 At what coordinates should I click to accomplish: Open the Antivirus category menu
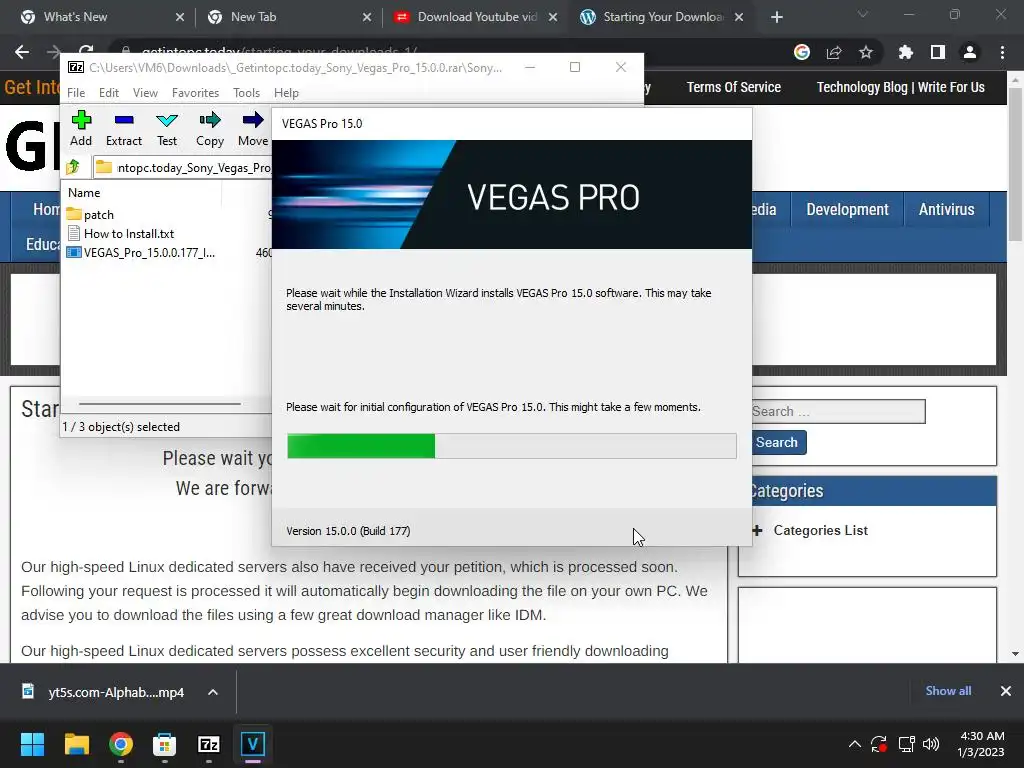(946, 209)
